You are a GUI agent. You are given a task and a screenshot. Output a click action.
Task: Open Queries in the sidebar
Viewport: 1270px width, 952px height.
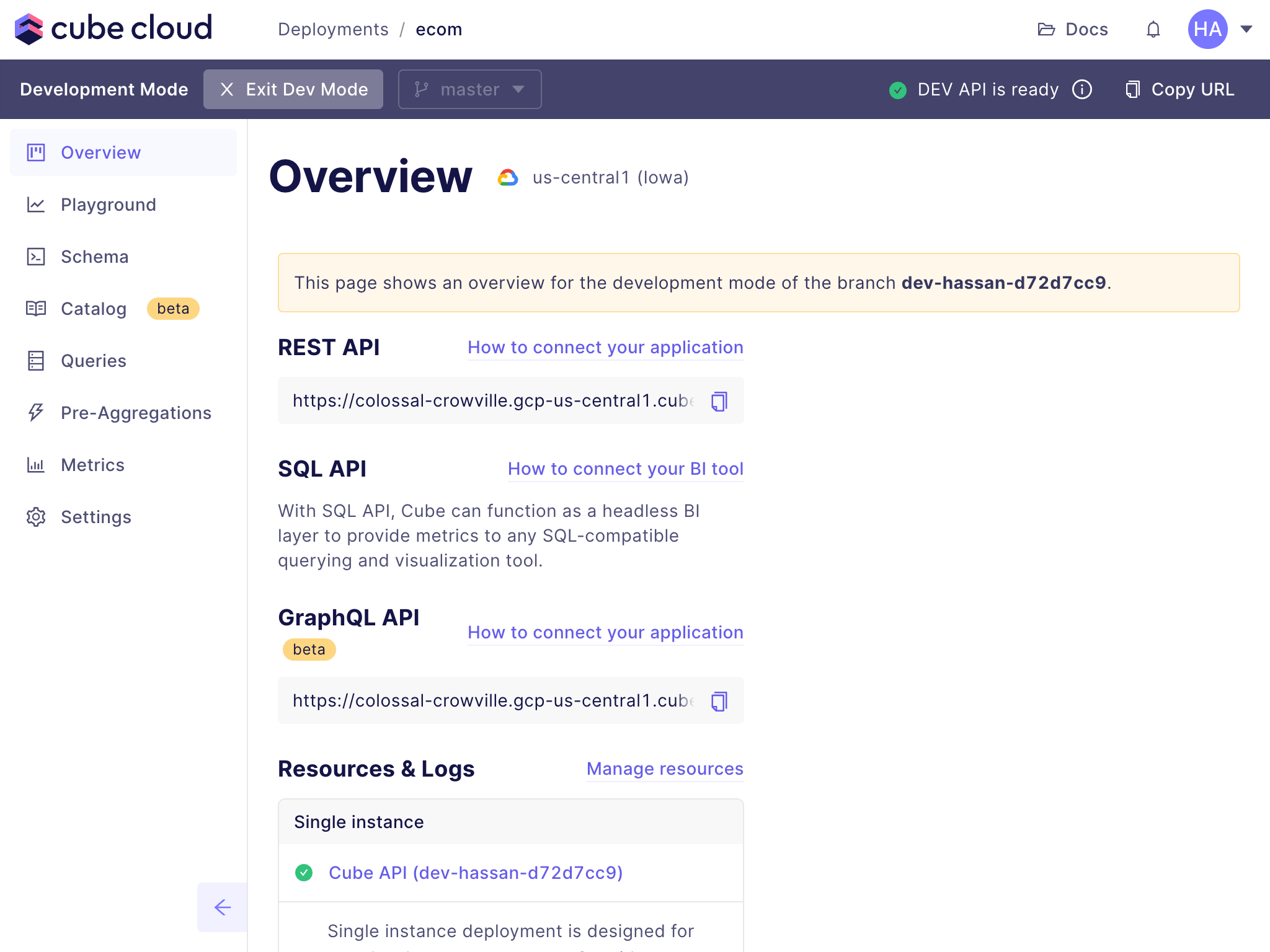point(123,361)
